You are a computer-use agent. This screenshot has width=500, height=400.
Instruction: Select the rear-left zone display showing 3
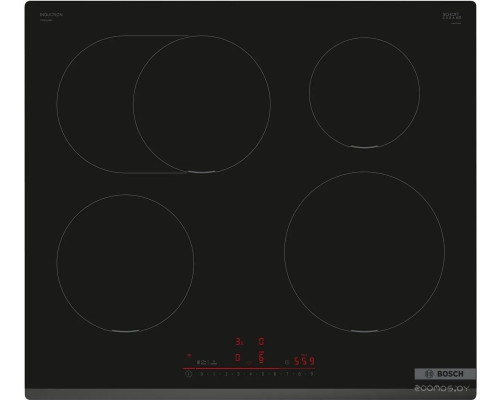[x=239, y=342]
